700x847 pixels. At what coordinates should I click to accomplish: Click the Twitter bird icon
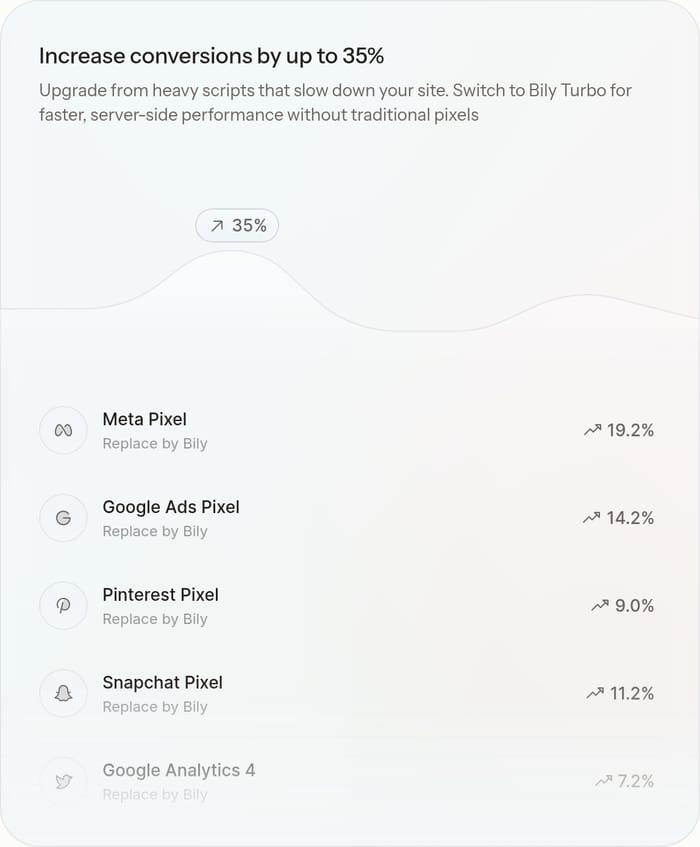pyautogui.click(x=63, y=781)
